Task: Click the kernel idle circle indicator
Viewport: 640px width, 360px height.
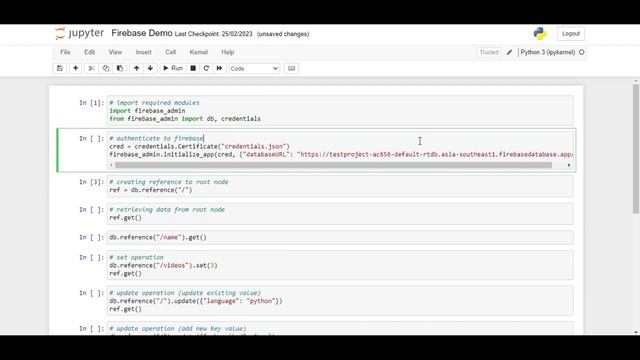Action: point(582,52)
